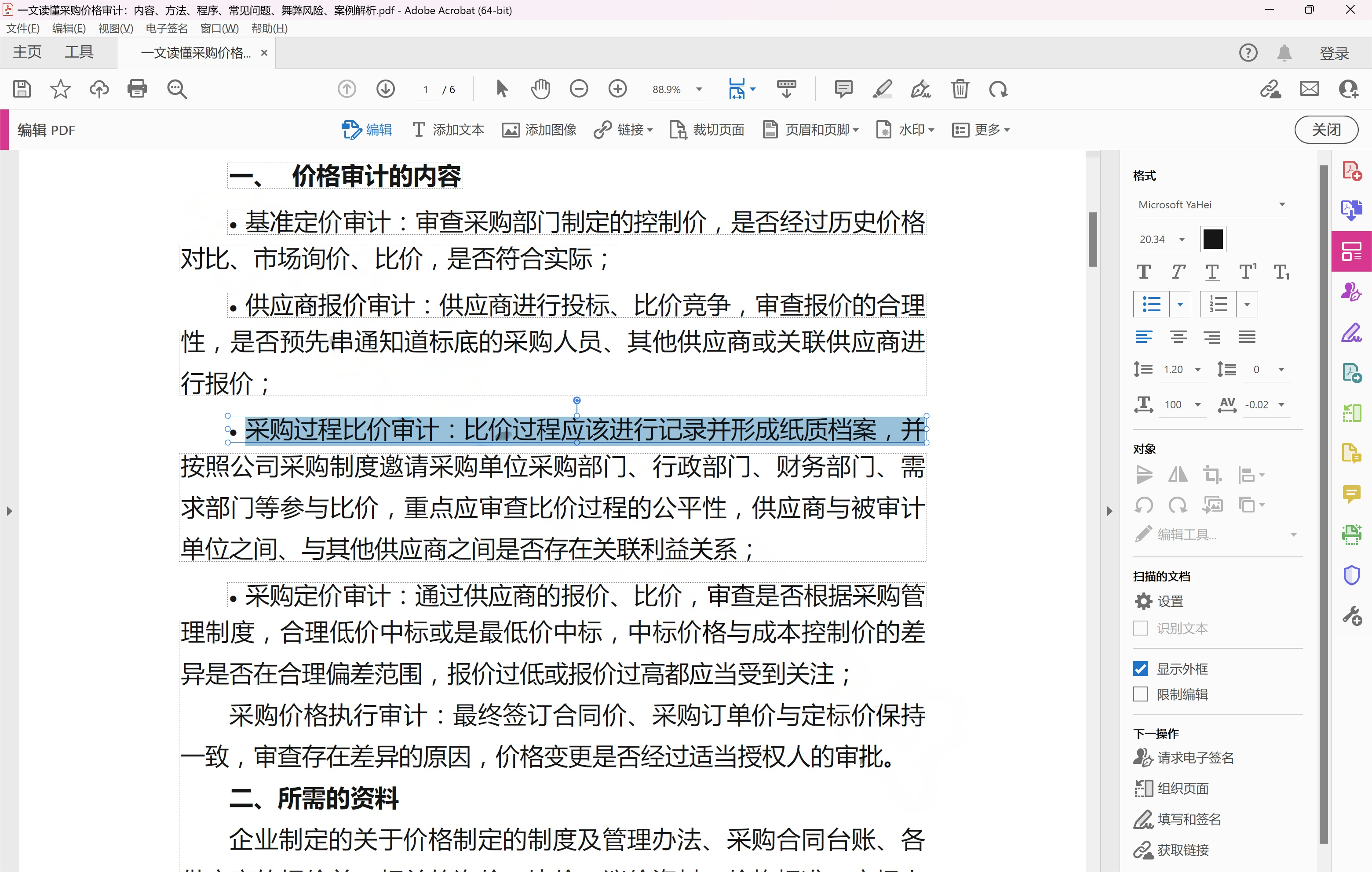Image resolution: width=1372 pixels, height=872 pixels.
Task: Click the trash delete icon
Action: pos(960,89)
